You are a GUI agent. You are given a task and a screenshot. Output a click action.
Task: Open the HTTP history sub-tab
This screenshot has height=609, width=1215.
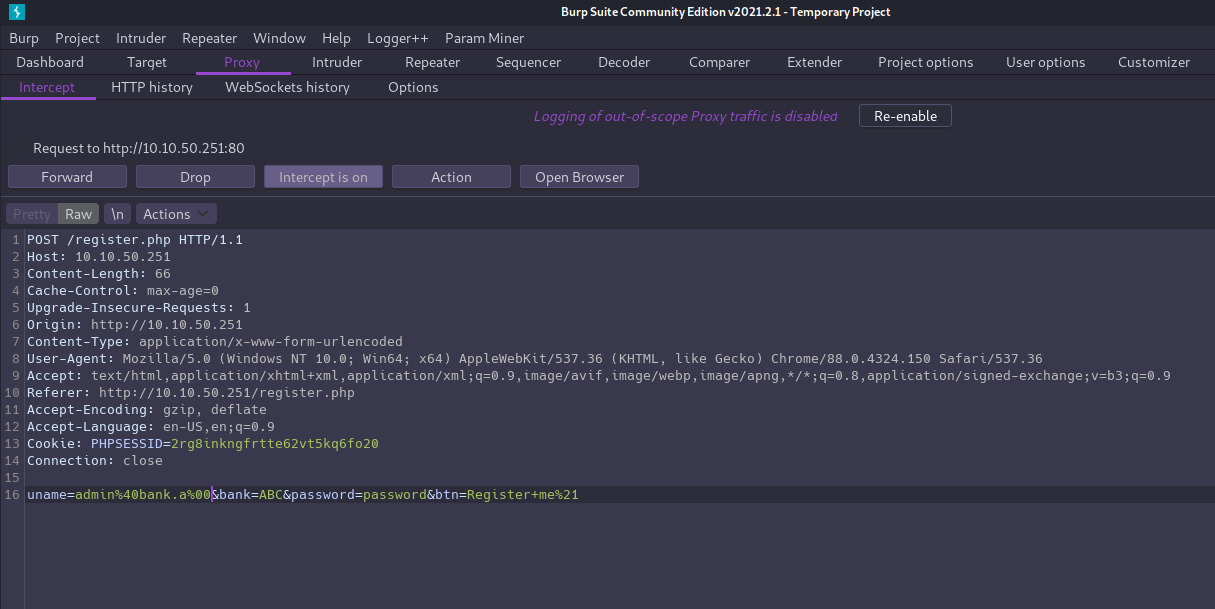pos(152,87)
